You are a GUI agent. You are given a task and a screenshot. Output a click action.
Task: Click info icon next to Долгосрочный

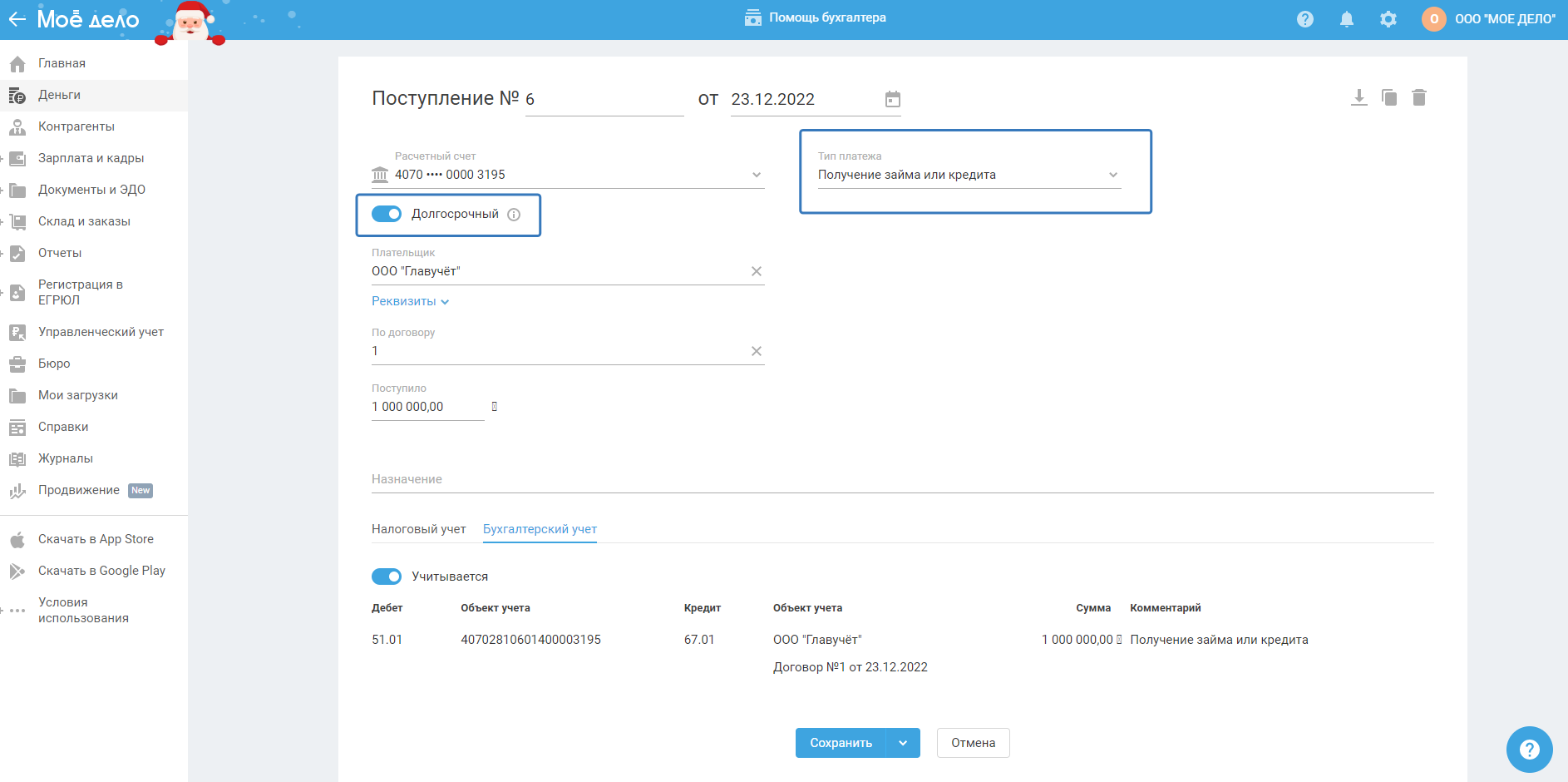(x=514, y=215)
